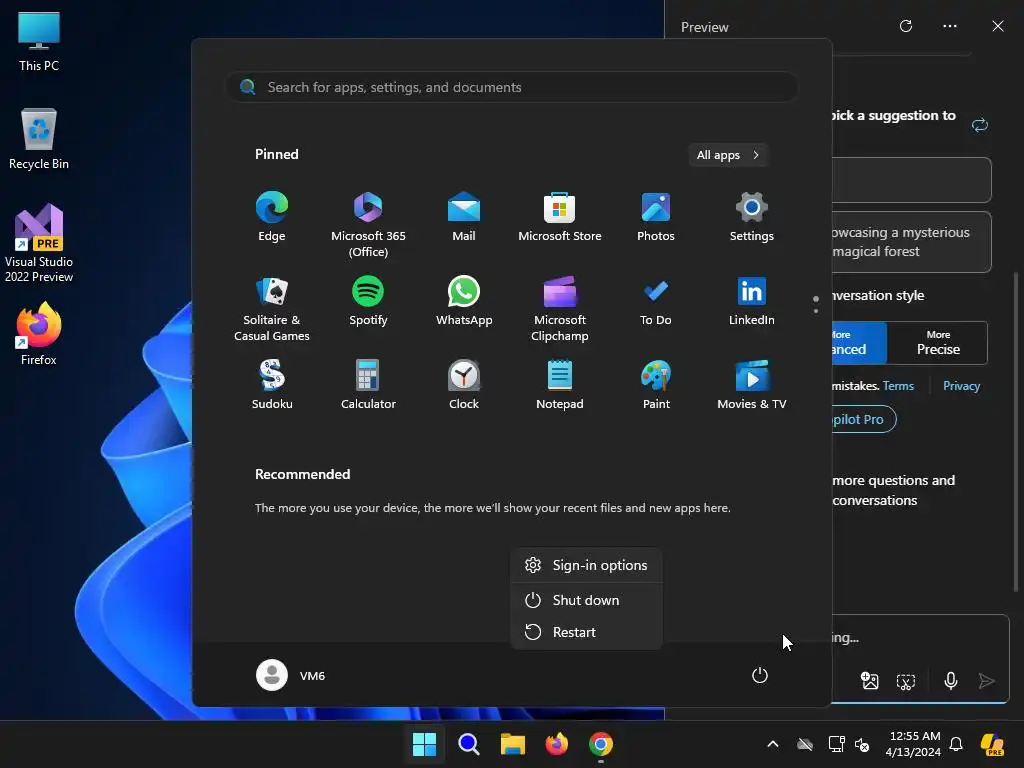Open the VM6 user account menu
This screenshot has width=1024, height=768.
click(291, 675)
